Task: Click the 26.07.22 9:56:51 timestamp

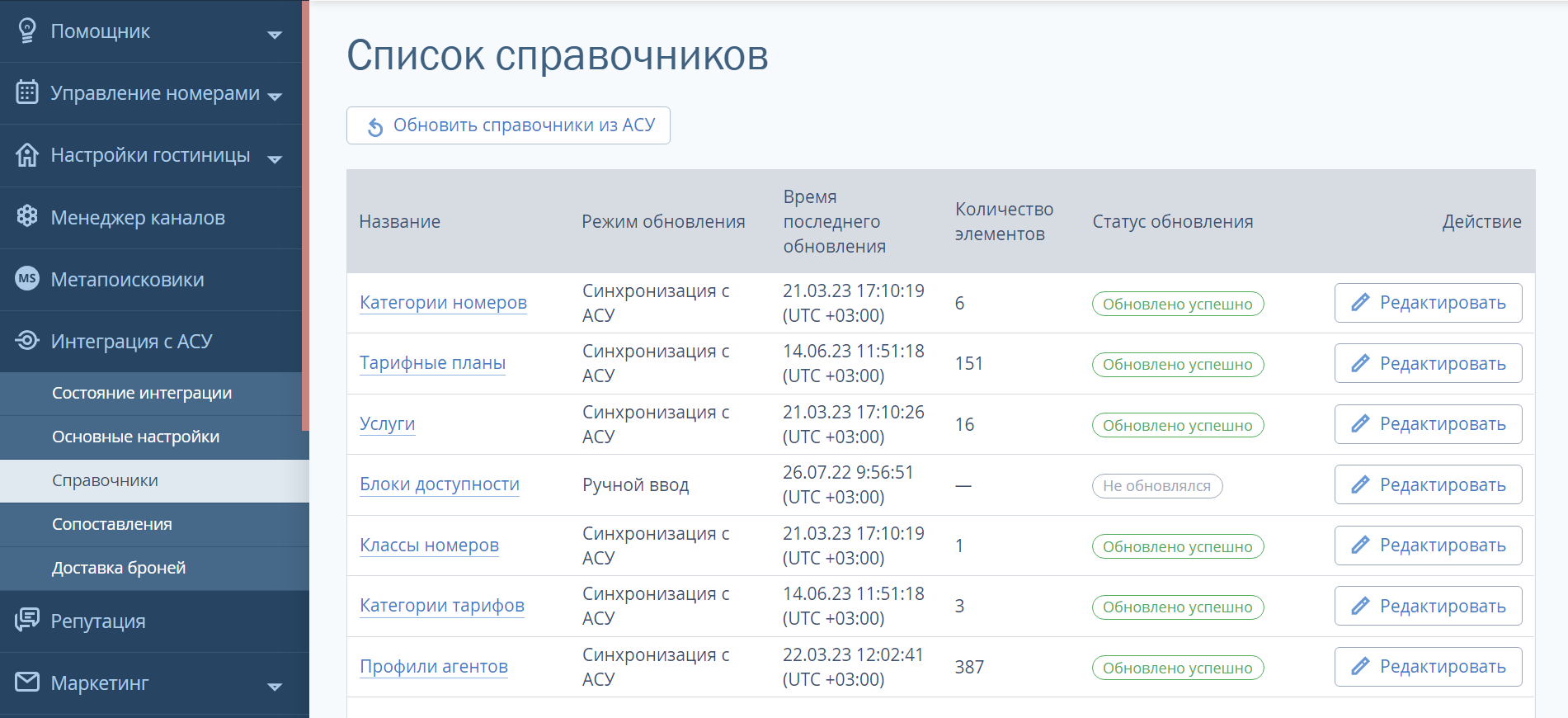Action: click(848, 473)
